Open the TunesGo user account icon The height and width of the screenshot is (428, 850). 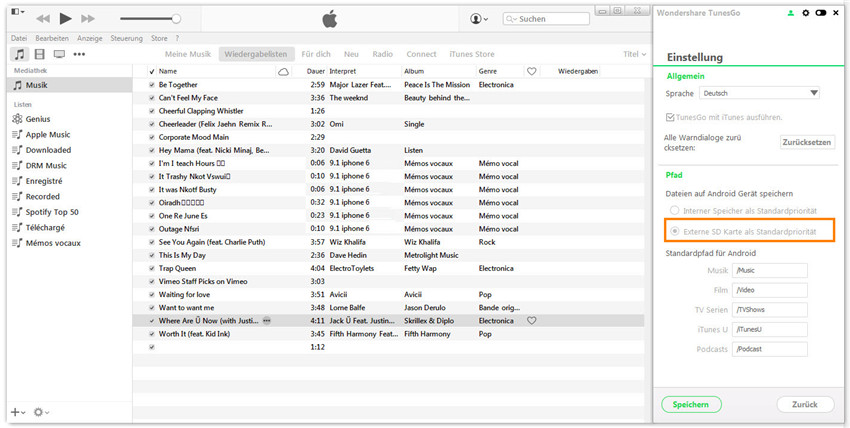[791, 13]
